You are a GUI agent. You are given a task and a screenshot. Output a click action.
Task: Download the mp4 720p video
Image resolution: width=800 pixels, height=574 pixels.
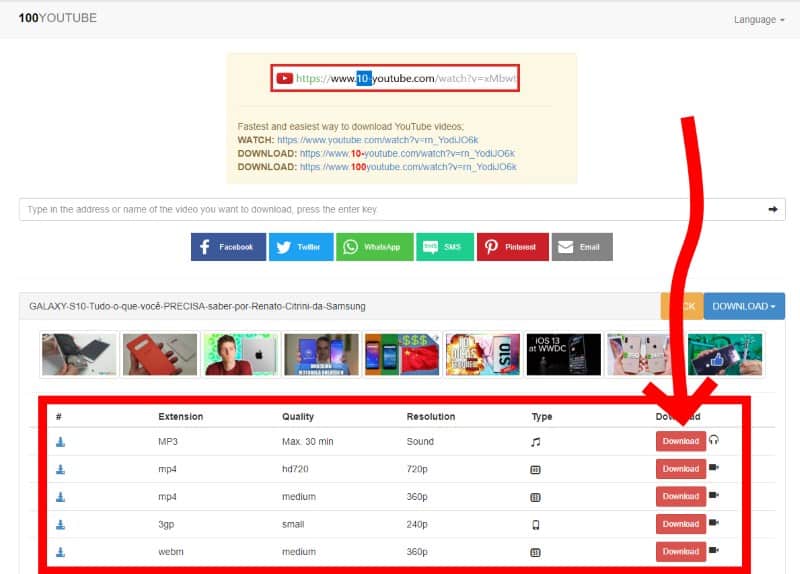(x=681, y=468)
